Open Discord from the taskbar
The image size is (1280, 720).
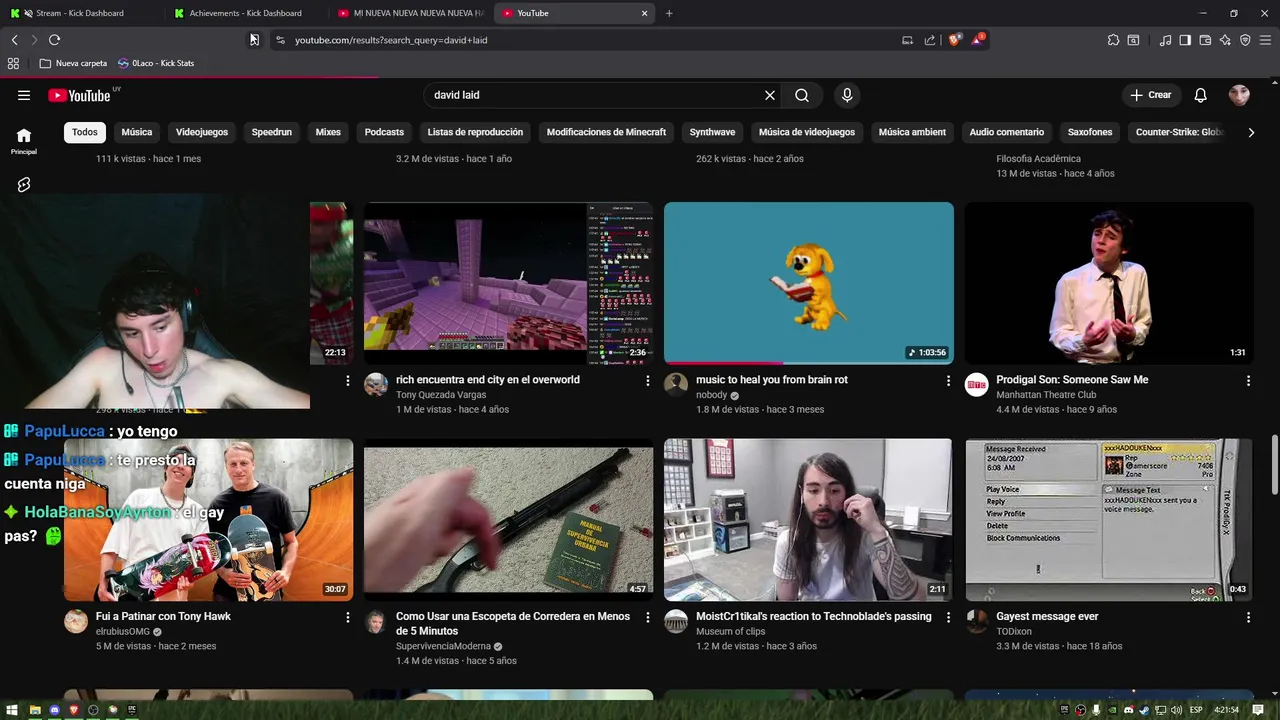pos(55,710)
